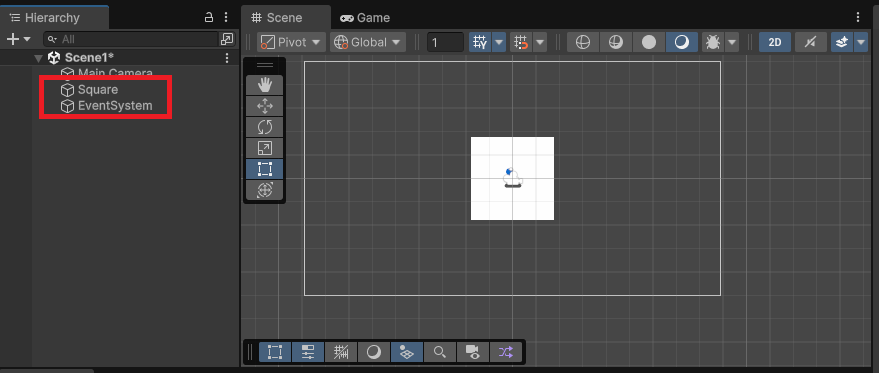Open grid visibility options dropdown arrow
Screen dimensions: 879x373
click(498, 42)
